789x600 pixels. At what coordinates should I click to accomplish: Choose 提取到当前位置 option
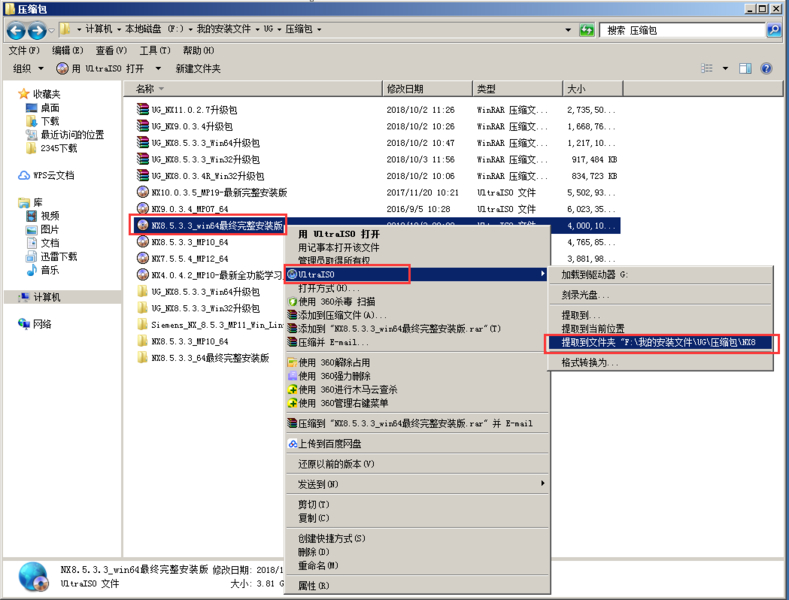pos(661,329)
